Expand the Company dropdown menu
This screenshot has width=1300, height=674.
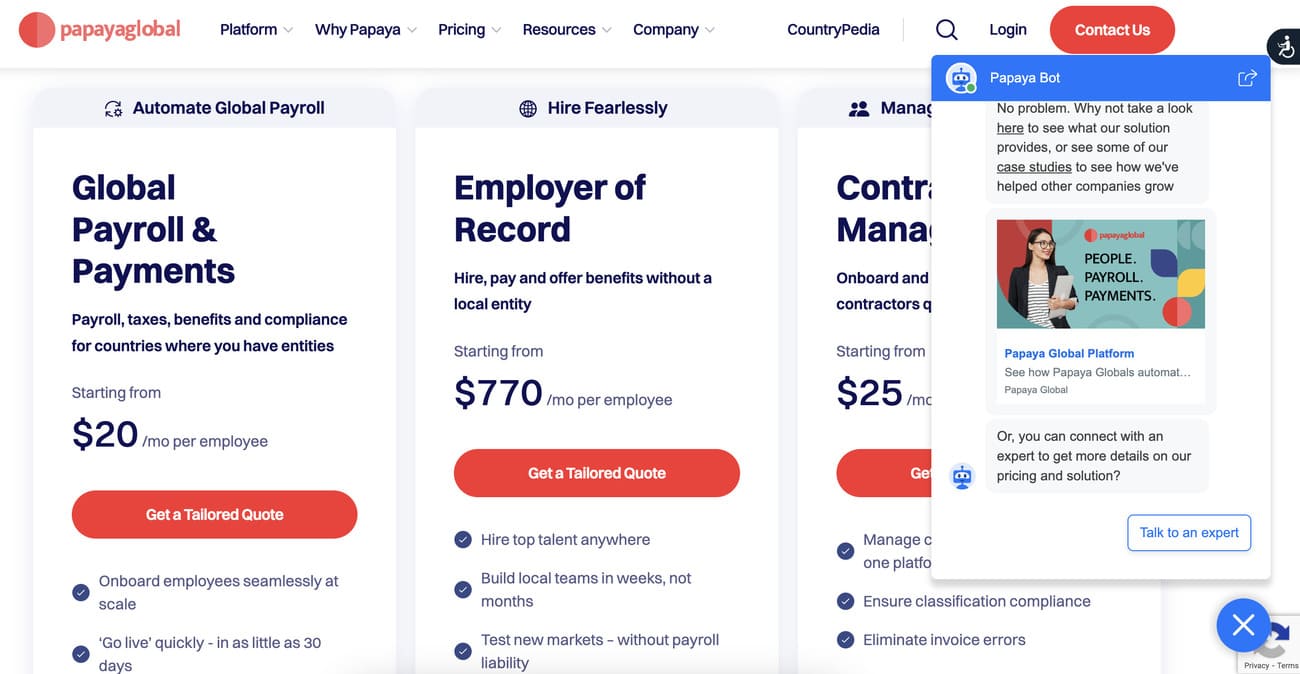click(673, 30)
